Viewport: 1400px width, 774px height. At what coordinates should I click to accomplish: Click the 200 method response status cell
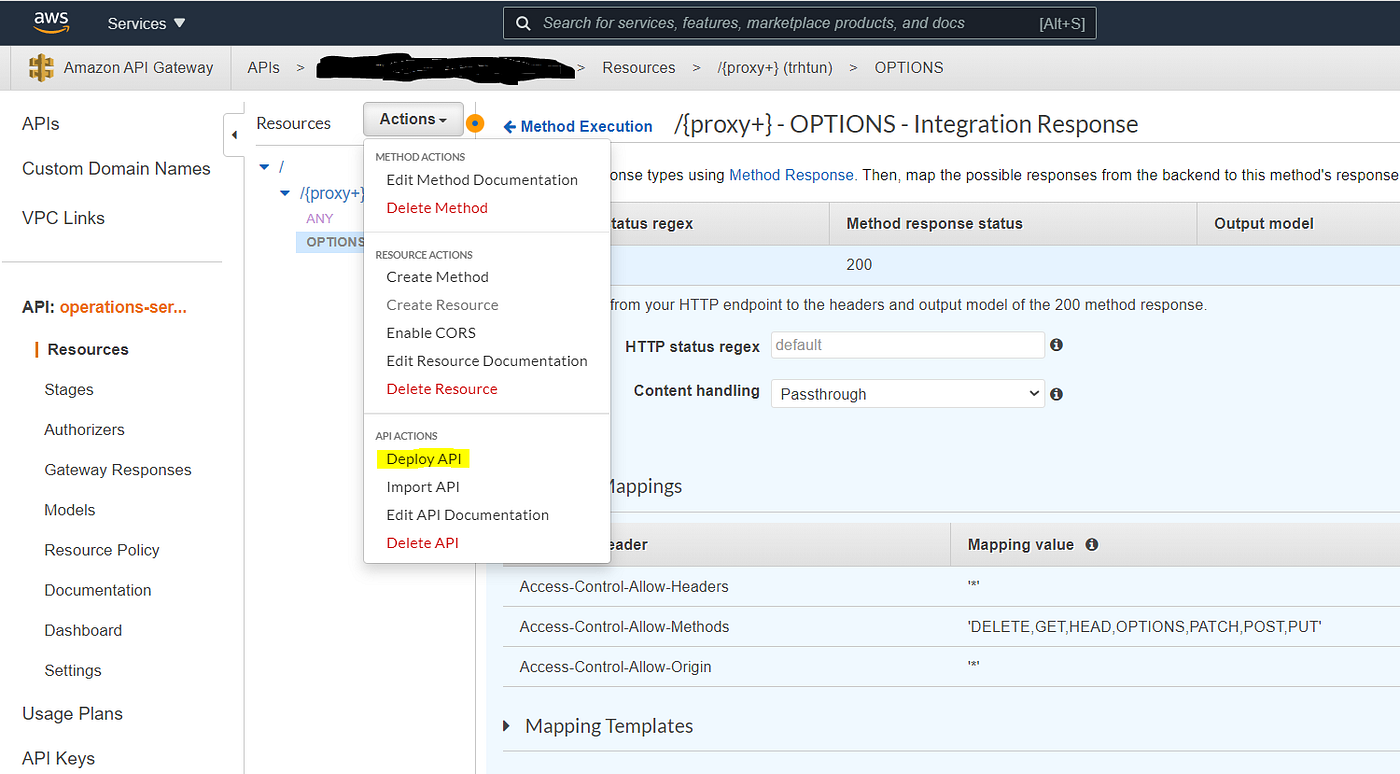click(859, 265)
